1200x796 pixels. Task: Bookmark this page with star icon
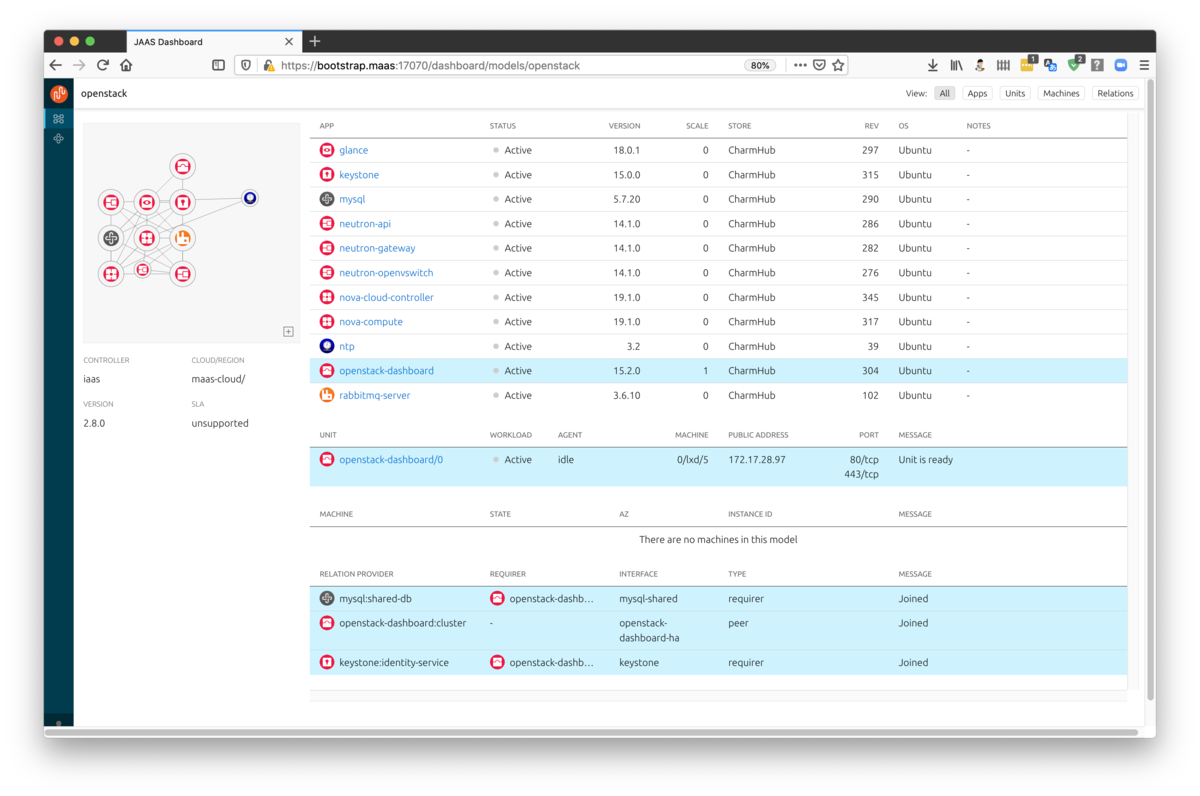coord(838,65)
